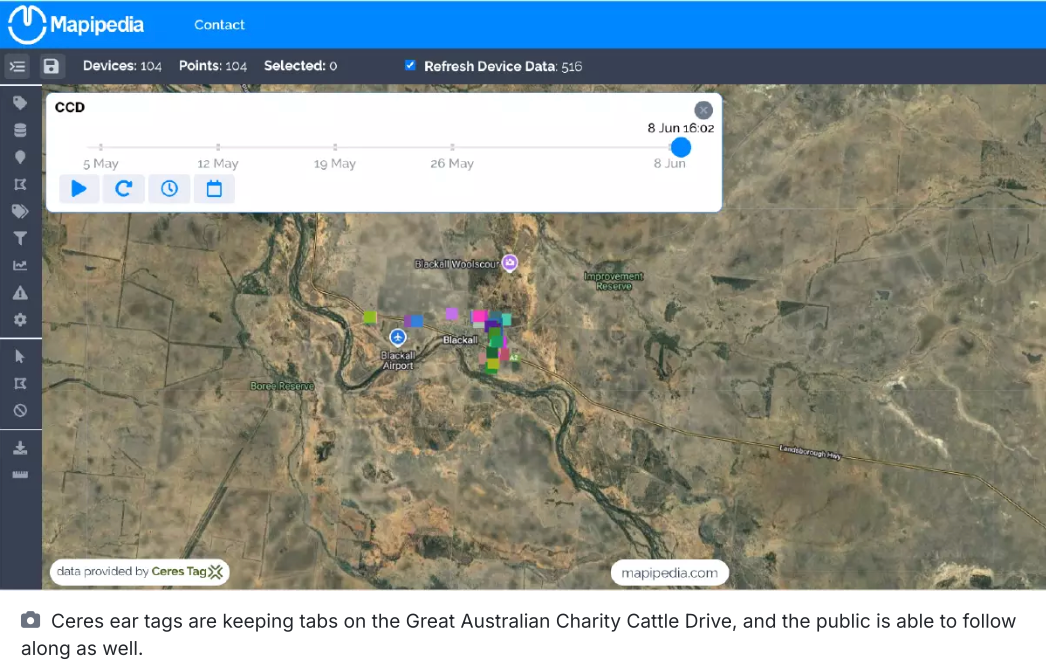This screenshot has height=670, width=1048.
Task: Open the calendar picker in CCD panel
Action: [x=214, y=188]
